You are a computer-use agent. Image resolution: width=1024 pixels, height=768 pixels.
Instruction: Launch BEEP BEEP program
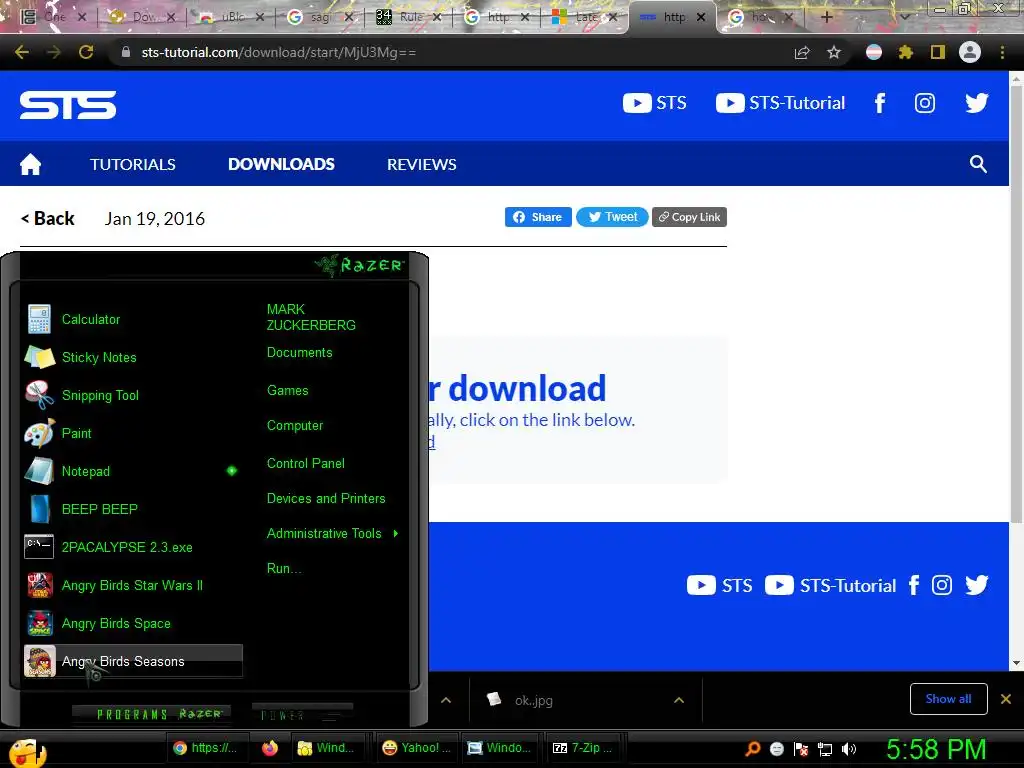click(x=131, y=509)
